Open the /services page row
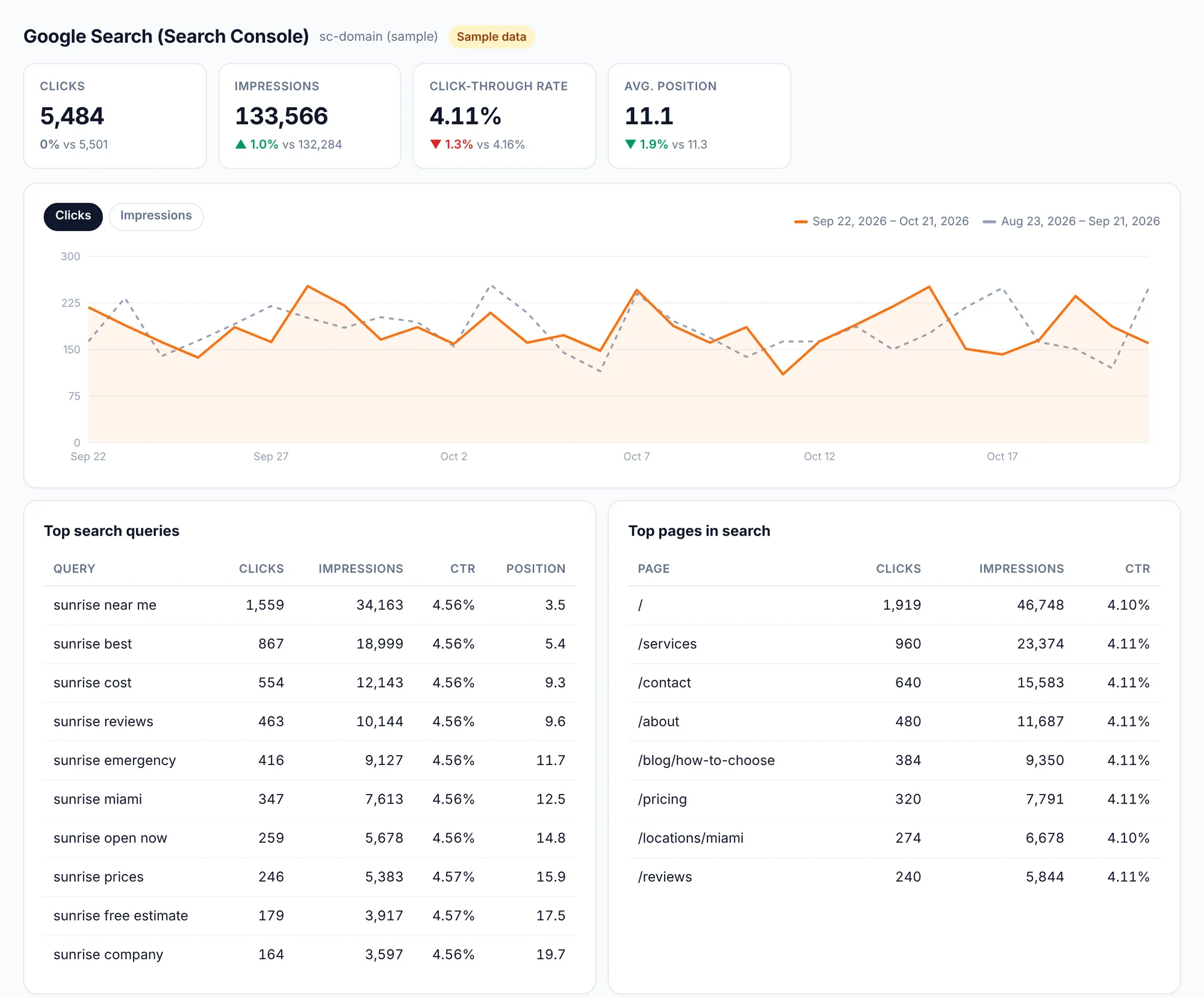The height and width of the screenshot is (998, 1204). click(x=894, y=644)
